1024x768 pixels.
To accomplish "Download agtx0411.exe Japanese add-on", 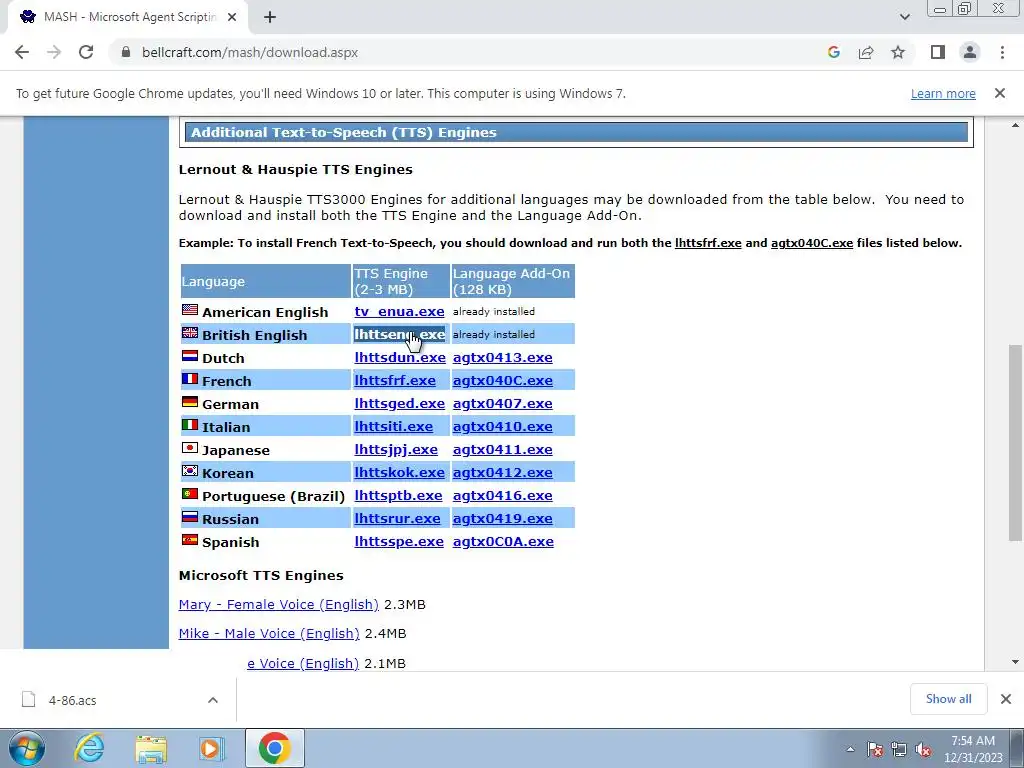I will (x=502, y=450).
